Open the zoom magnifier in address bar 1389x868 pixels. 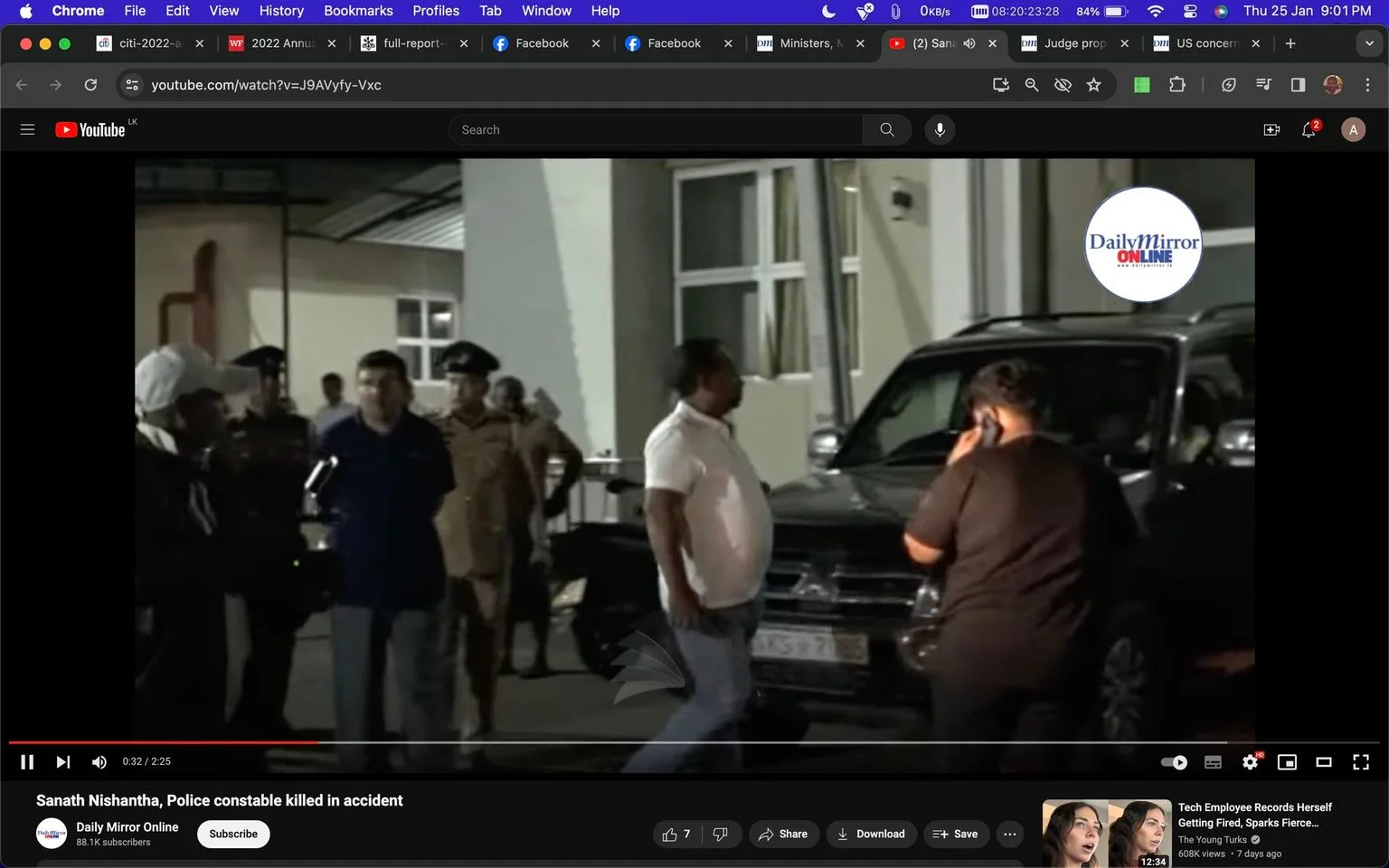(x=1031, y=84)
